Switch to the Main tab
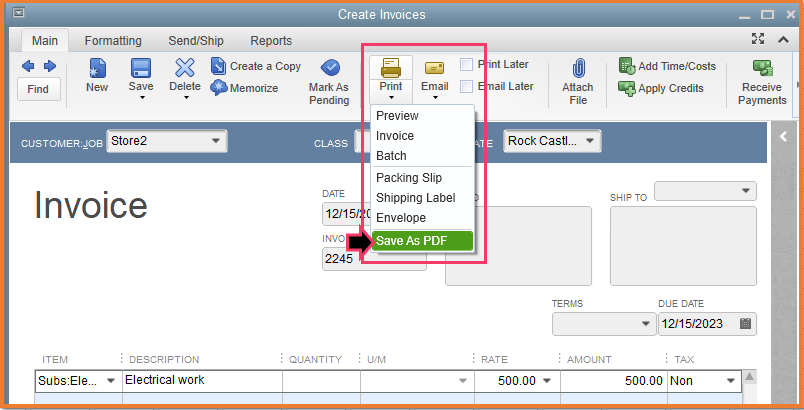This screenshot has height=410, width=804. point(45,40)
